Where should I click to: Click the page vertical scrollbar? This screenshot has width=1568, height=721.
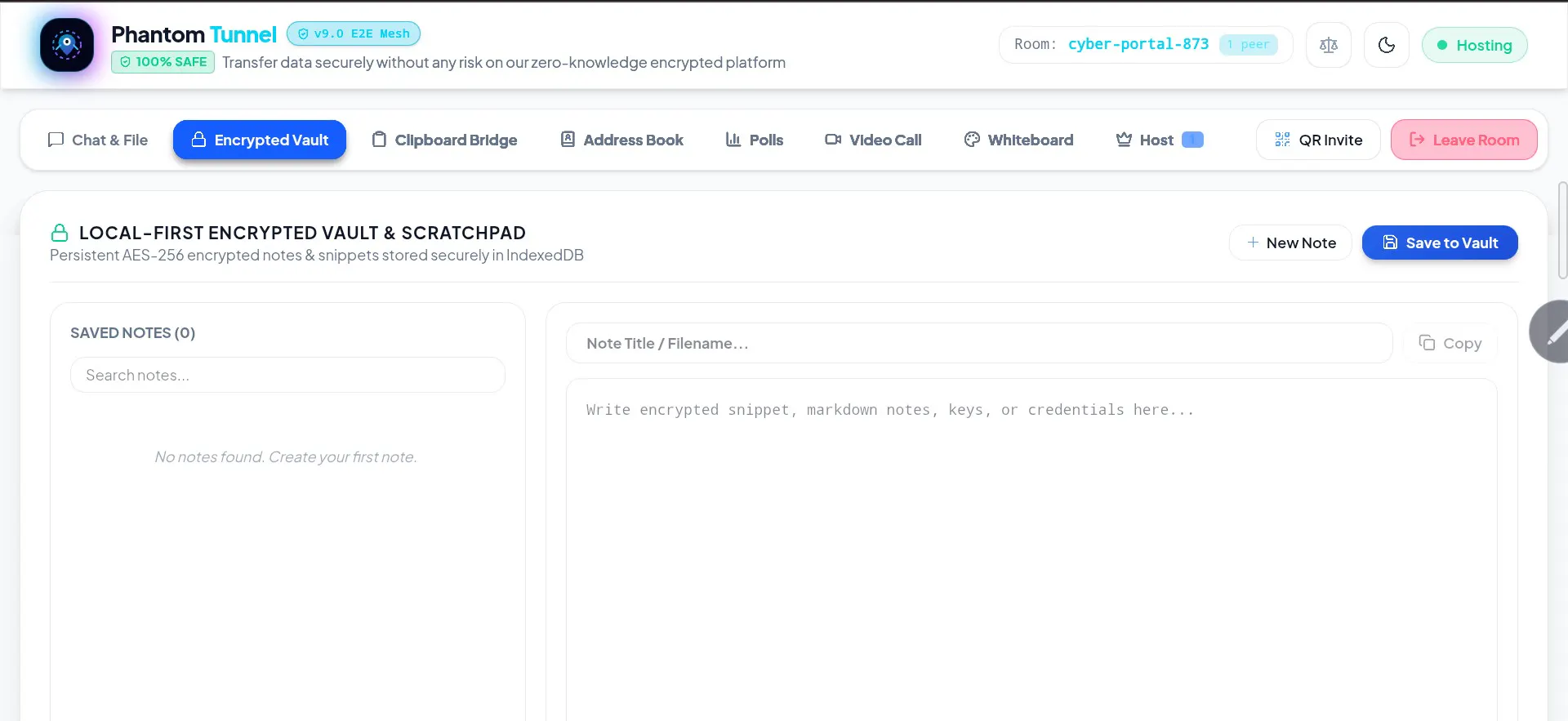click(1563, 230)
